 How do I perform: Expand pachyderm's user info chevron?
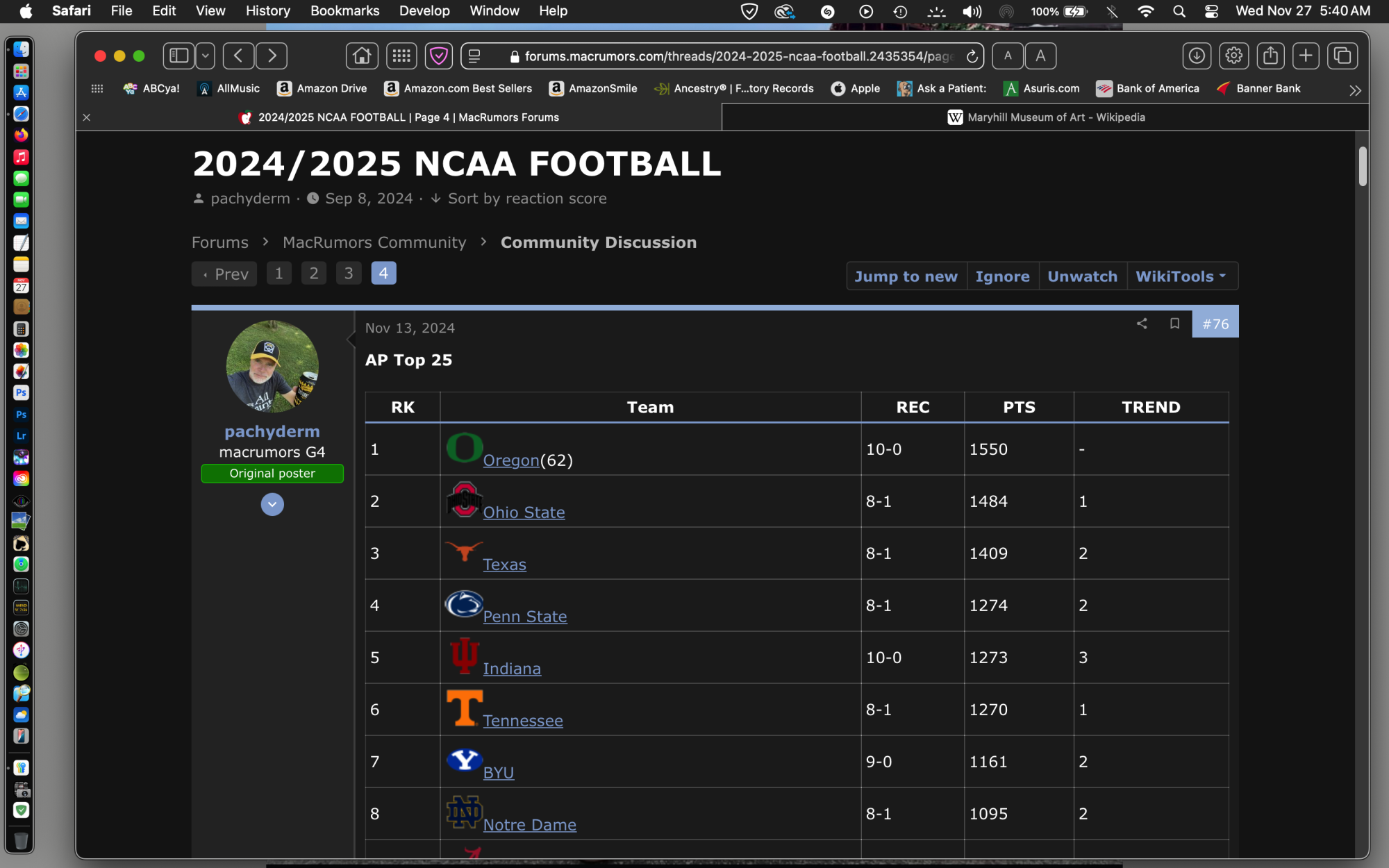pyautogui.click(x=272, y=504)
